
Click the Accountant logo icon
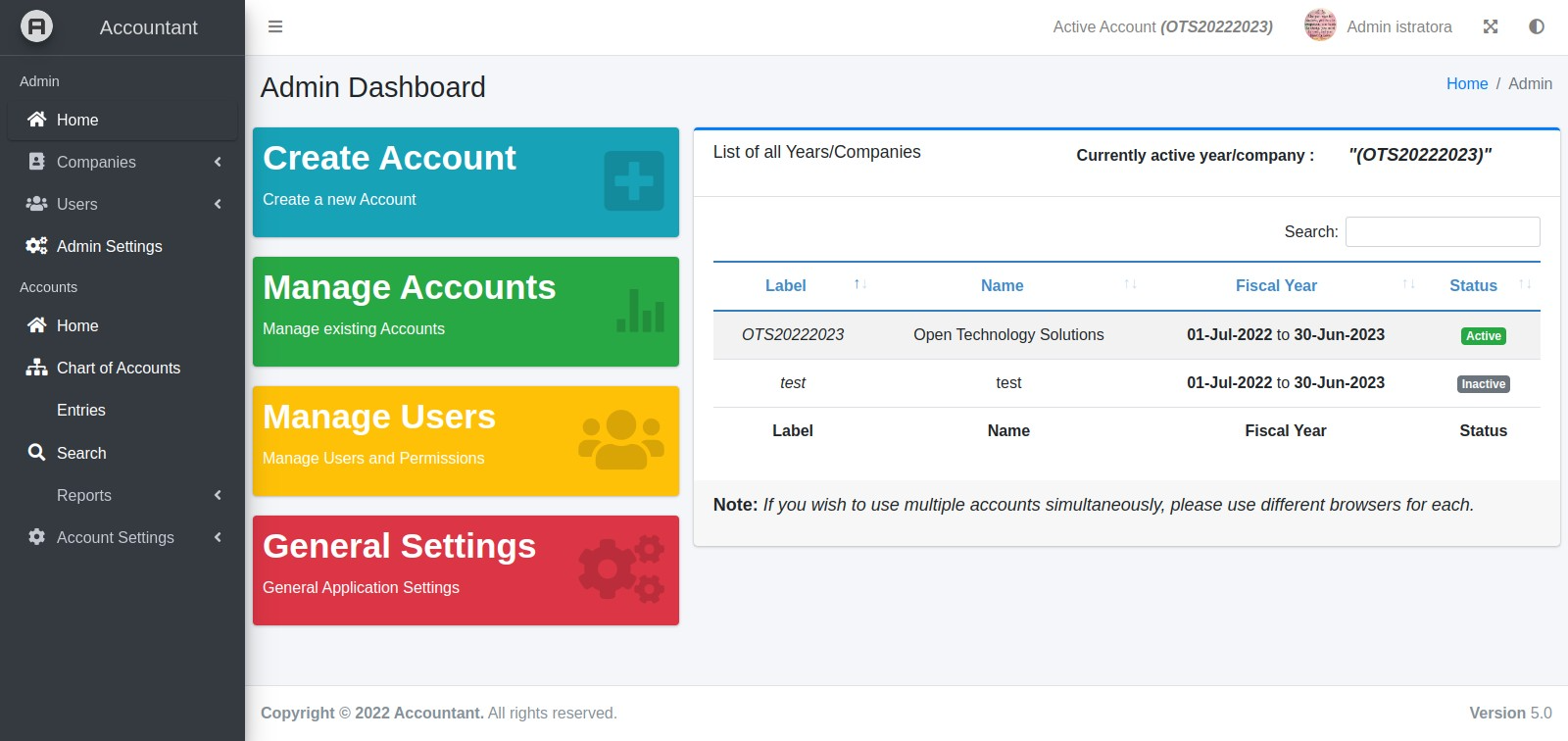point(36,26)
